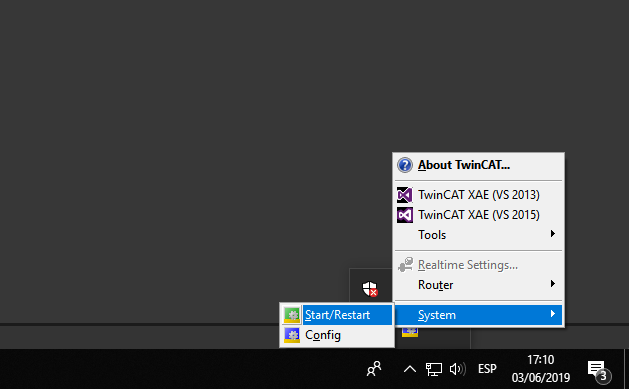Image resolution: width=629 pixels, height=389 pixels.
Task: Click the blue question mark About TwinCAT icon
Action: point(405,165)
